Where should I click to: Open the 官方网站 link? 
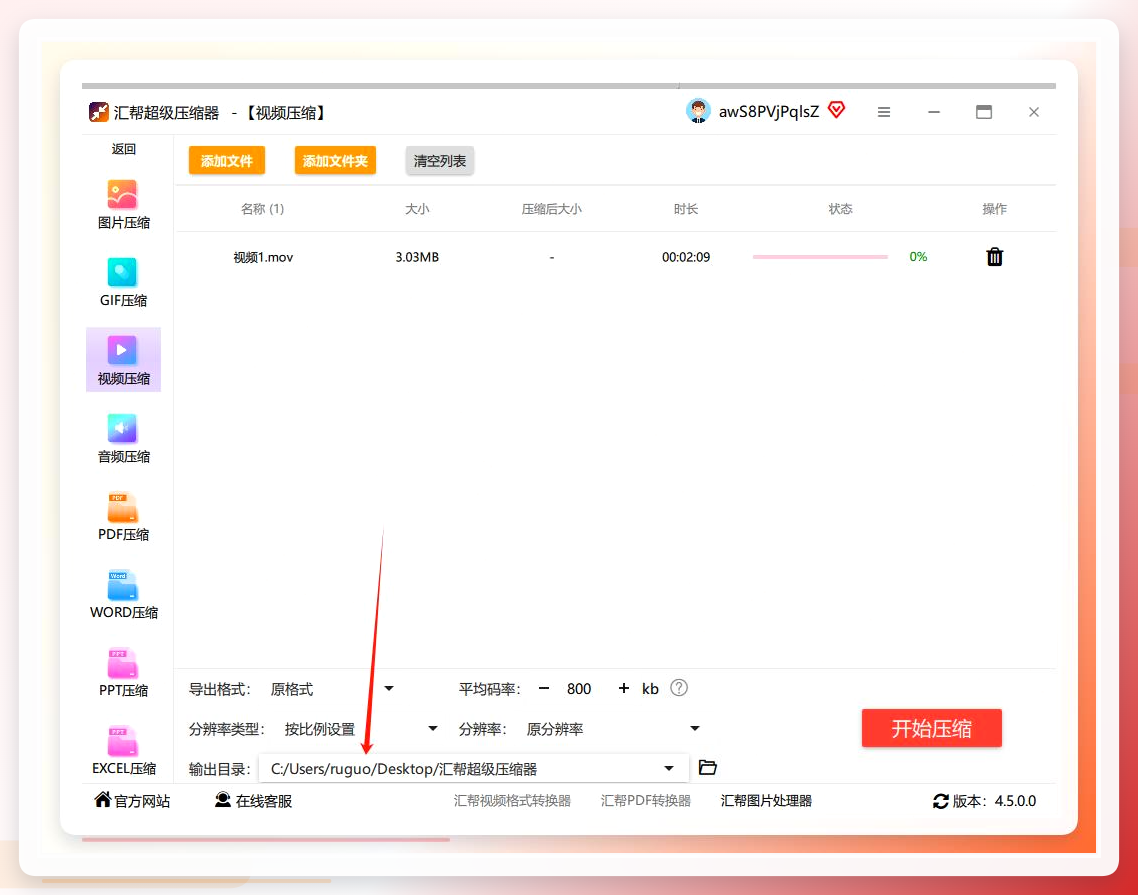[132, 801]
